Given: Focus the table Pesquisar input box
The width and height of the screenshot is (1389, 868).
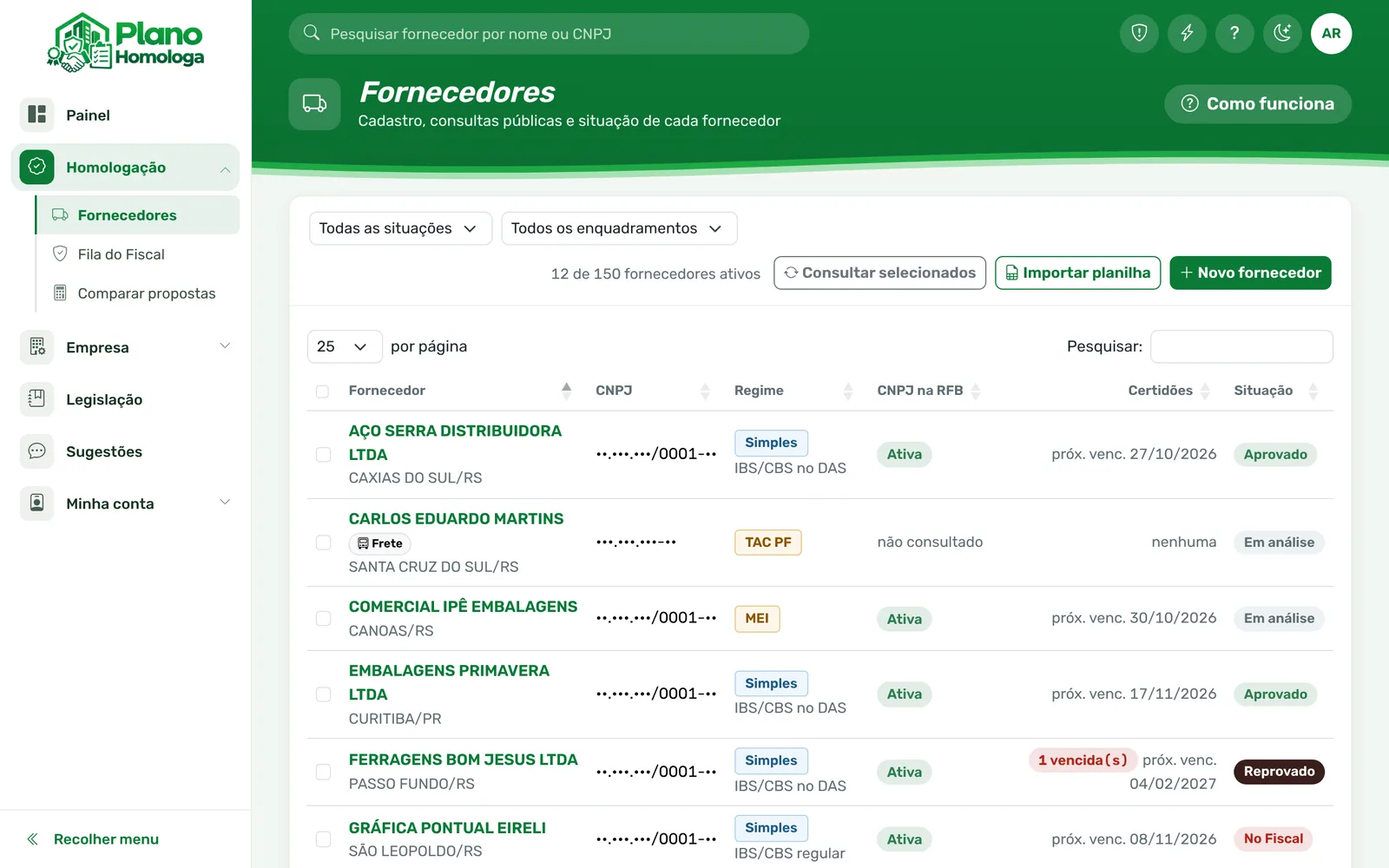Looking at the screenshot, I should pyautogui.click(x=1241, y=346).
